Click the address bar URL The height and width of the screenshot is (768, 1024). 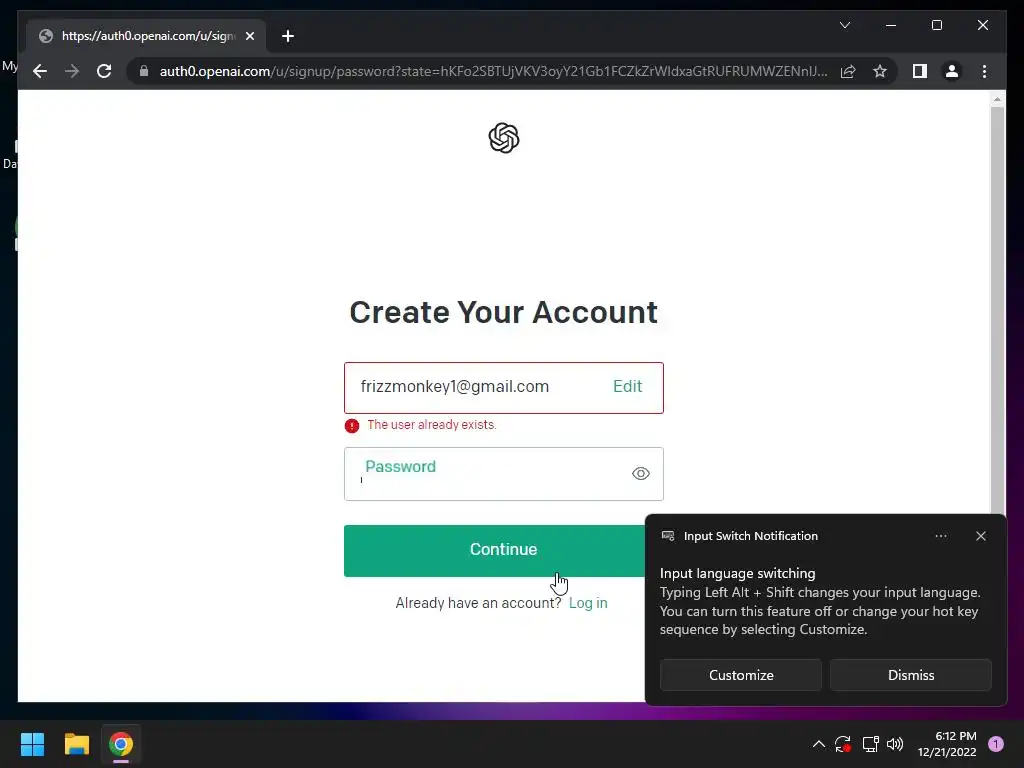pyautogui.click(x=493, y=71)
